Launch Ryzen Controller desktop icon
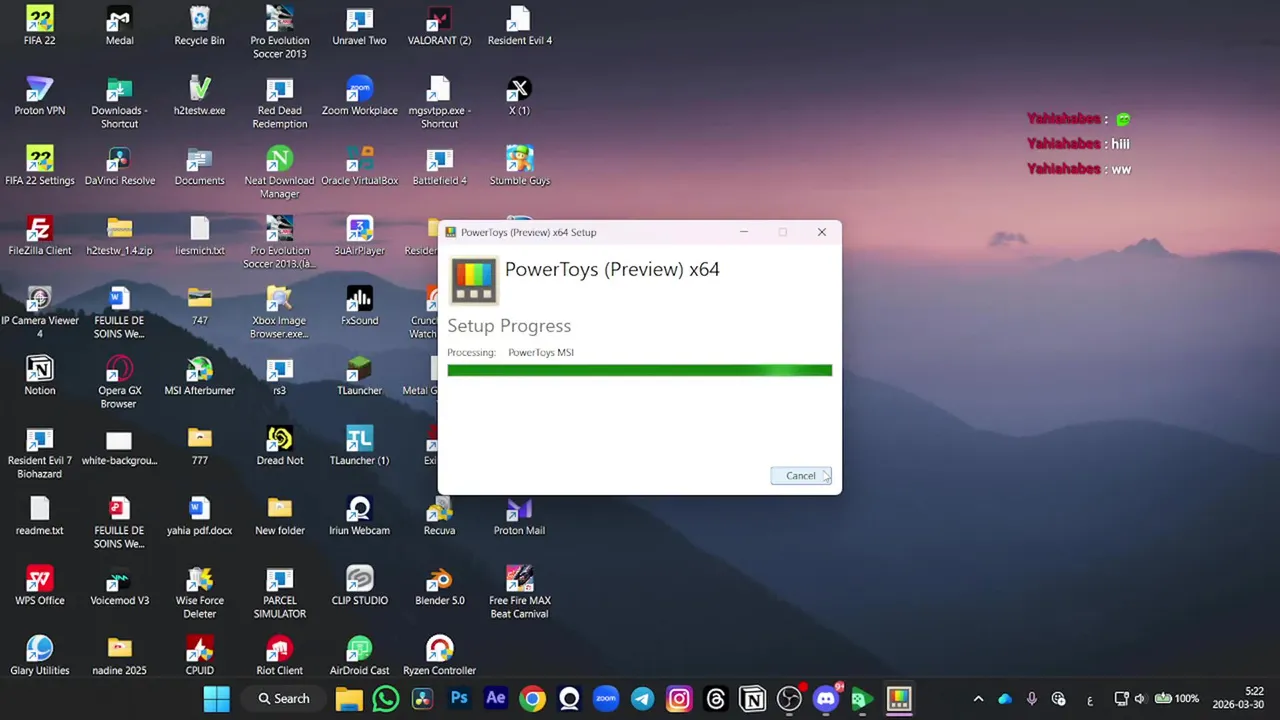The width and height of the screenshot is (1280, 720). point(440,655)
